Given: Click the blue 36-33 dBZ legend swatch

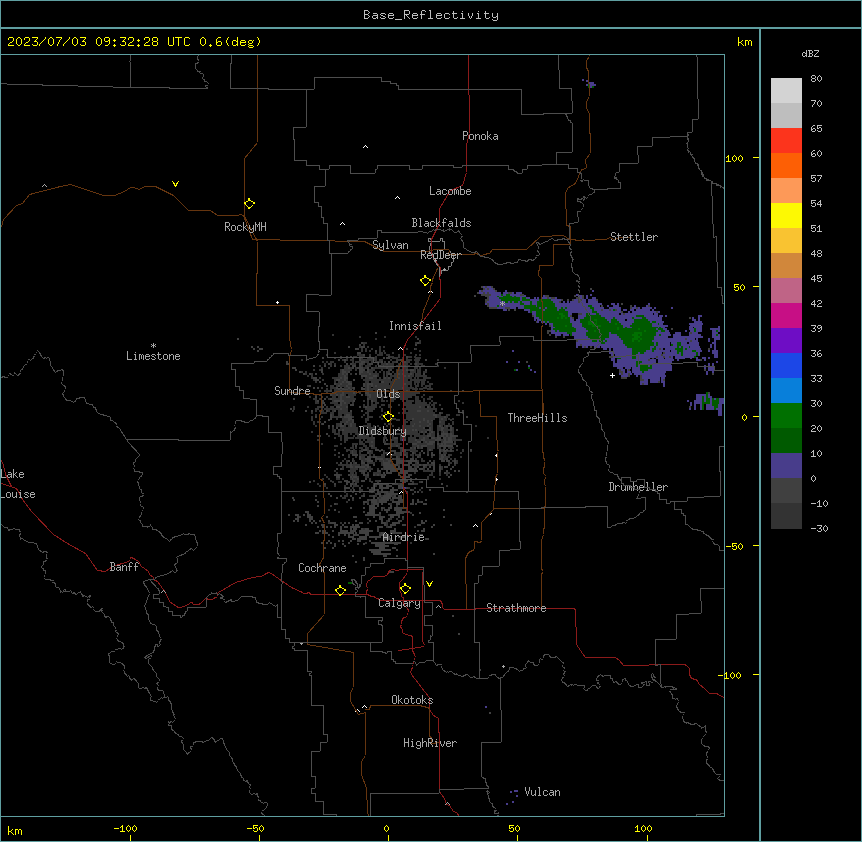Looking at the screenshot, I should (x=786, y=365).
